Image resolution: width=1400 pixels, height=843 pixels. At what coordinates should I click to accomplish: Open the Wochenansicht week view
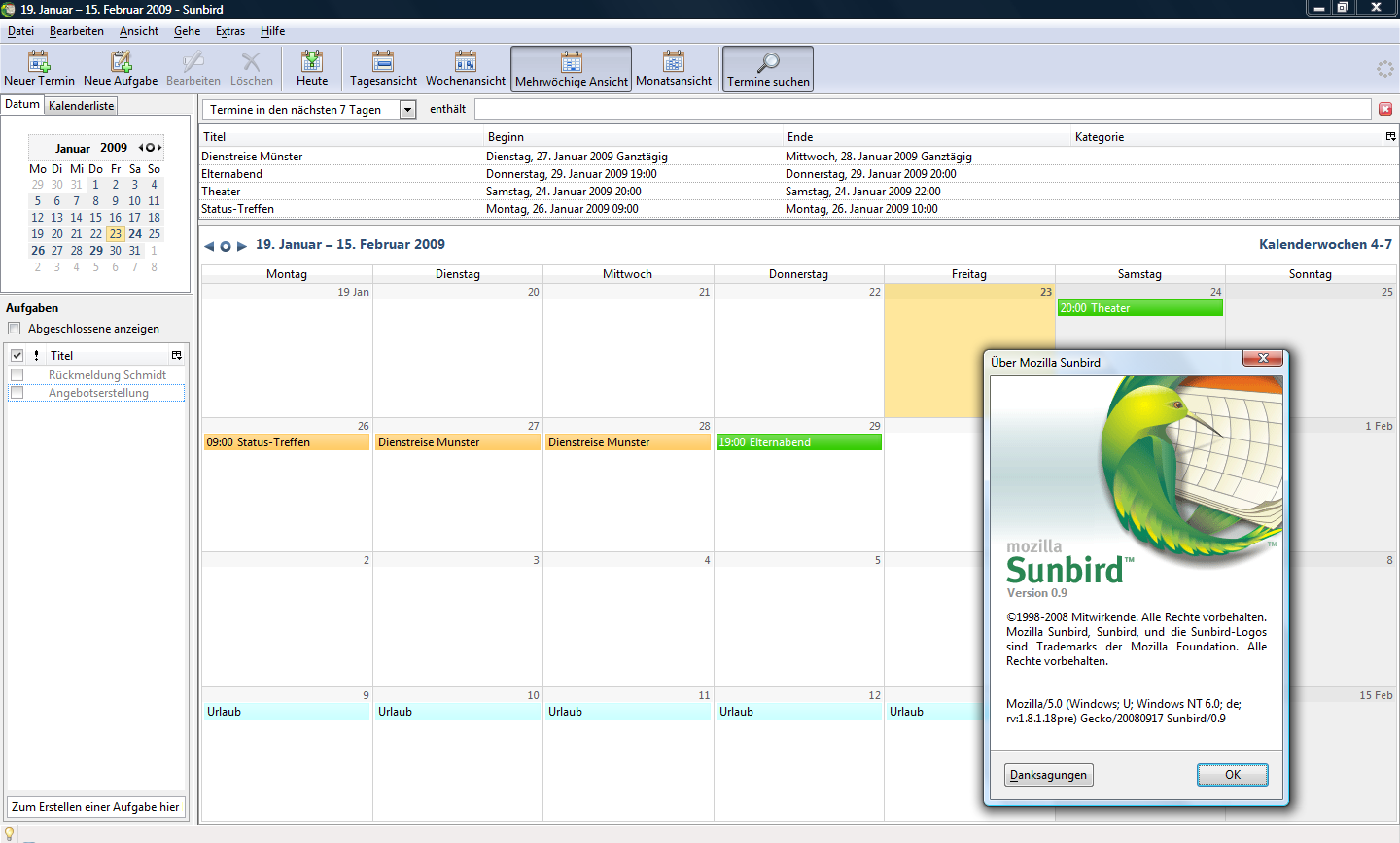tap(466, 63)
